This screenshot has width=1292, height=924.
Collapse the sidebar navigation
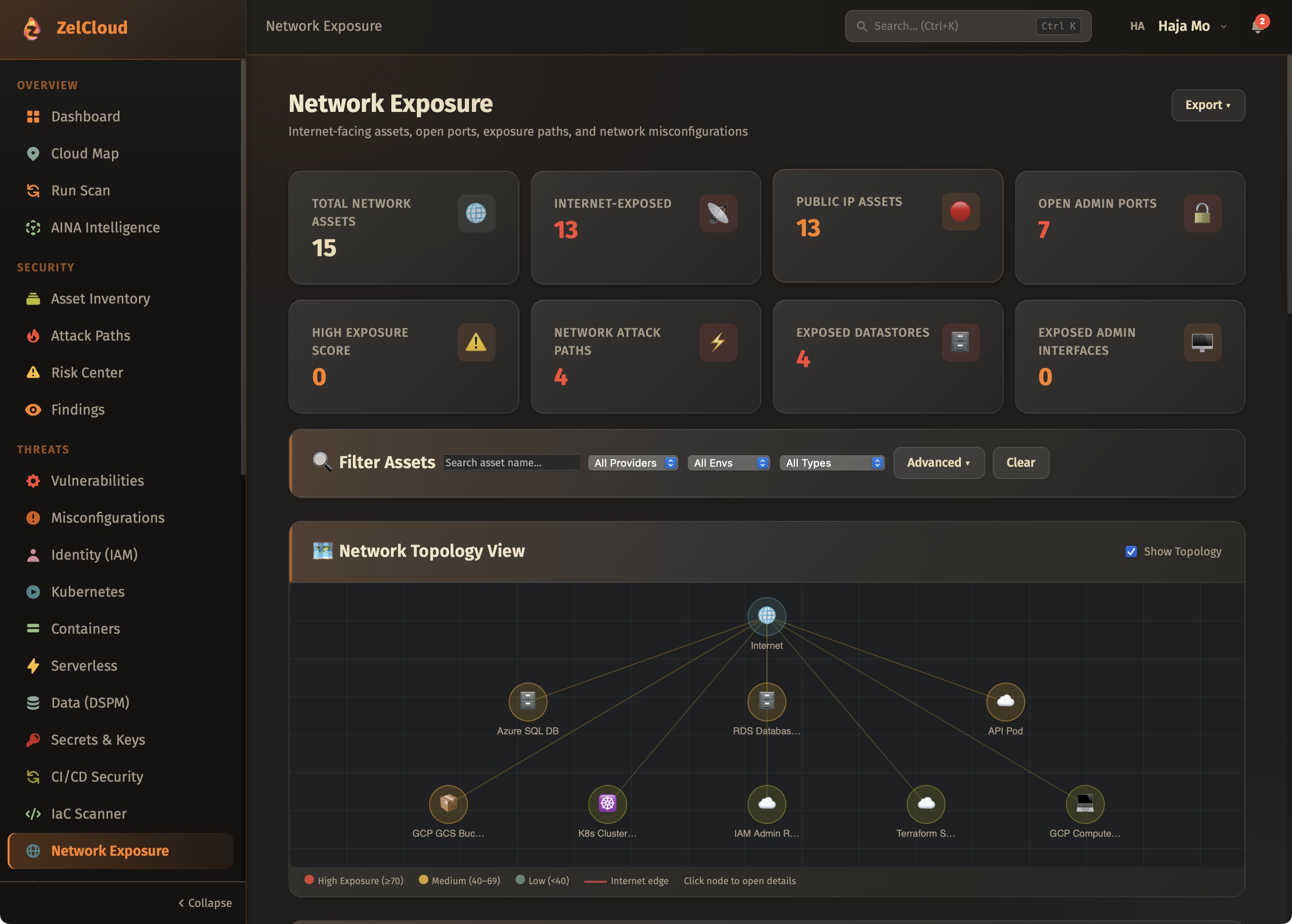205,903
